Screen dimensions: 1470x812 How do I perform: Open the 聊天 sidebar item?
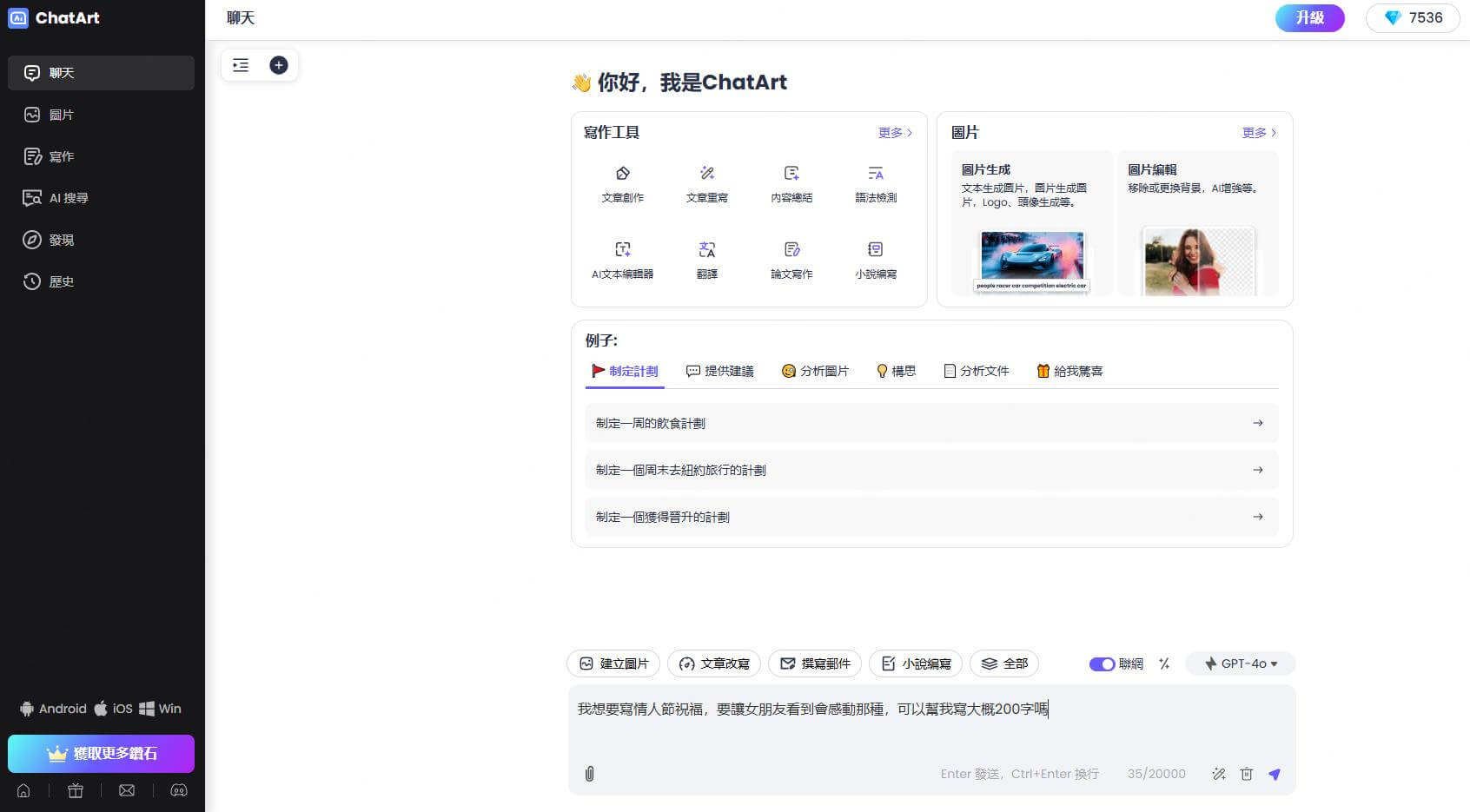click(x=101, y=73)
